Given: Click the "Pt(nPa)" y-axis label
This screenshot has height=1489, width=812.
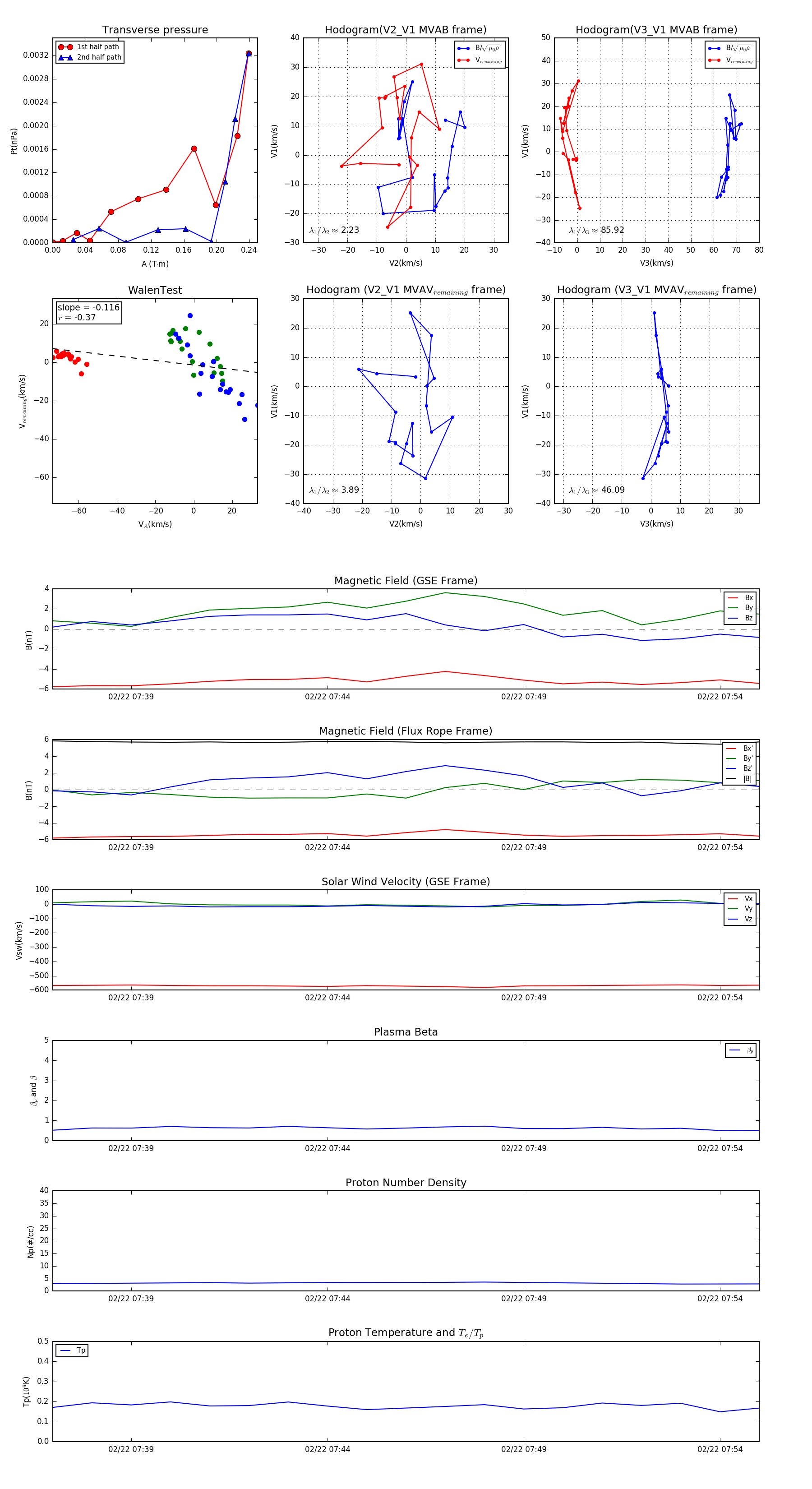Looking at the screenshot, I should pyautogui.click(x=14, y=141).
